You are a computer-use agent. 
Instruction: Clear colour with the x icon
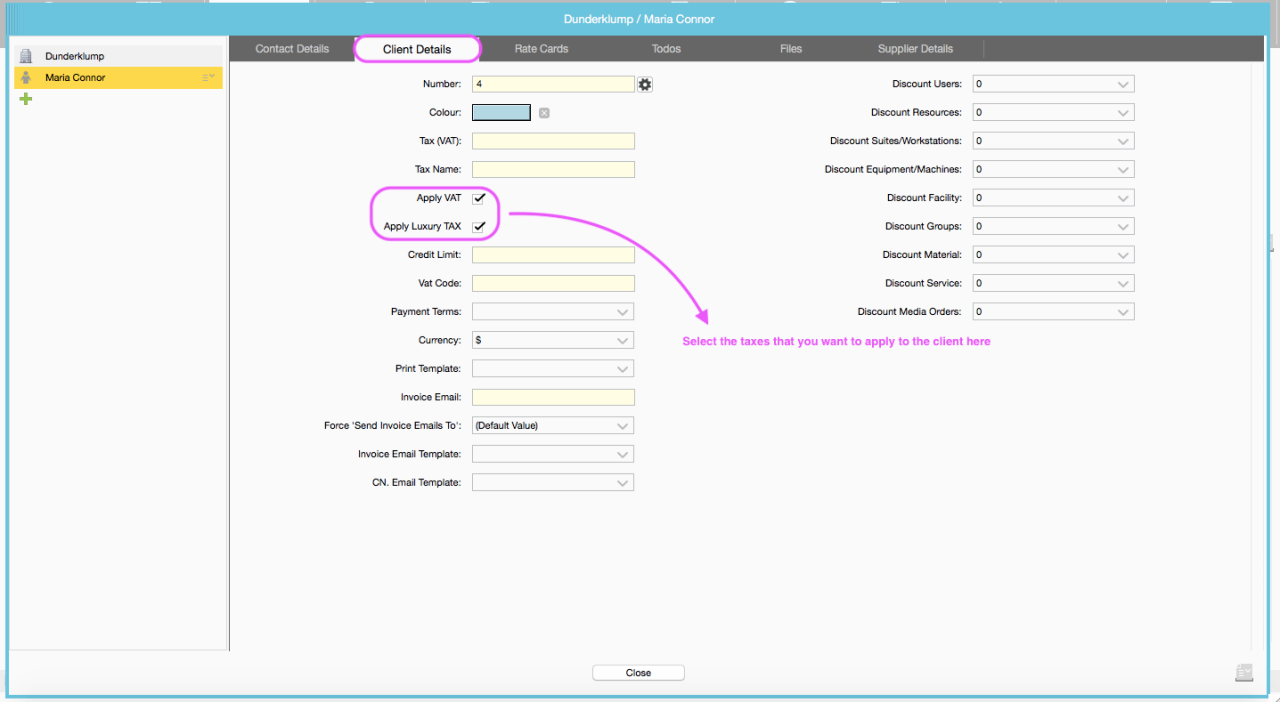click(544, 113)
